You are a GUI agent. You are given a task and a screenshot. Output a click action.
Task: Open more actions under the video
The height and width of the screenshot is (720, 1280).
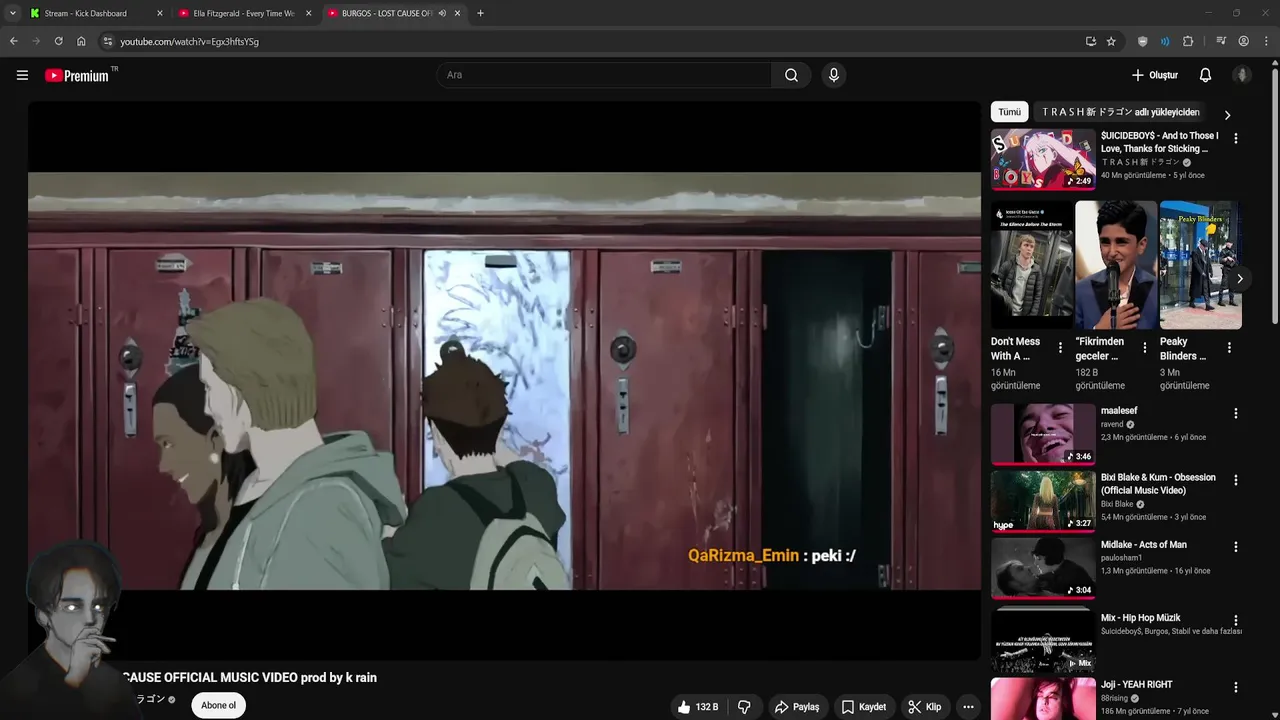point(968,707)
